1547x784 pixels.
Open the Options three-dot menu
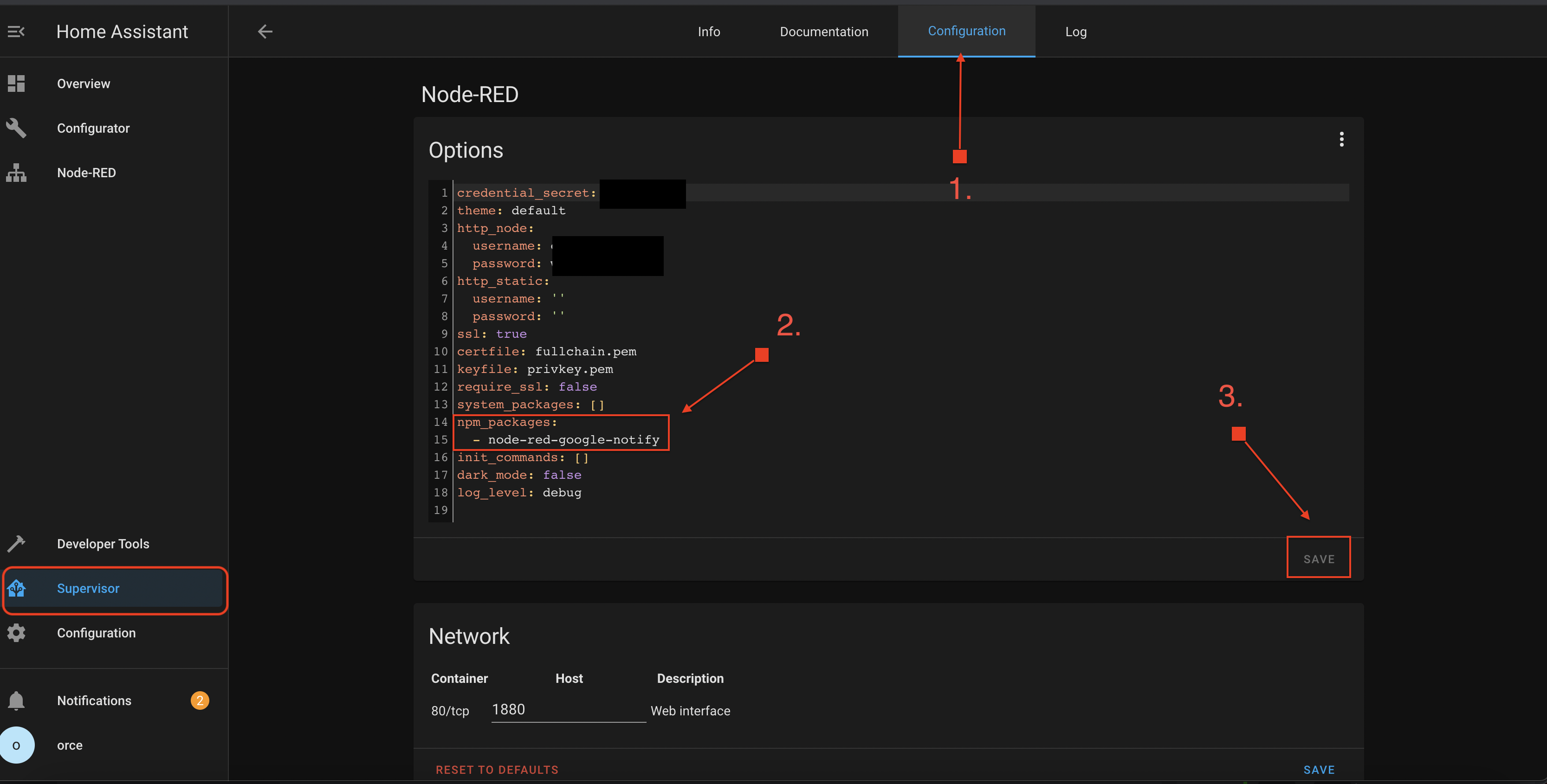pos(1341,139)
